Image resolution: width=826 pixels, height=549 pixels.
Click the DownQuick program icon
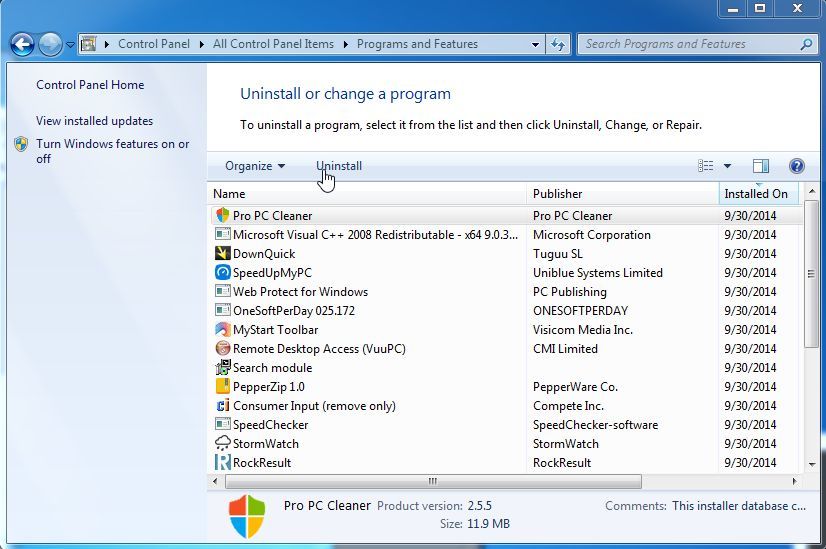coord(223,253)
